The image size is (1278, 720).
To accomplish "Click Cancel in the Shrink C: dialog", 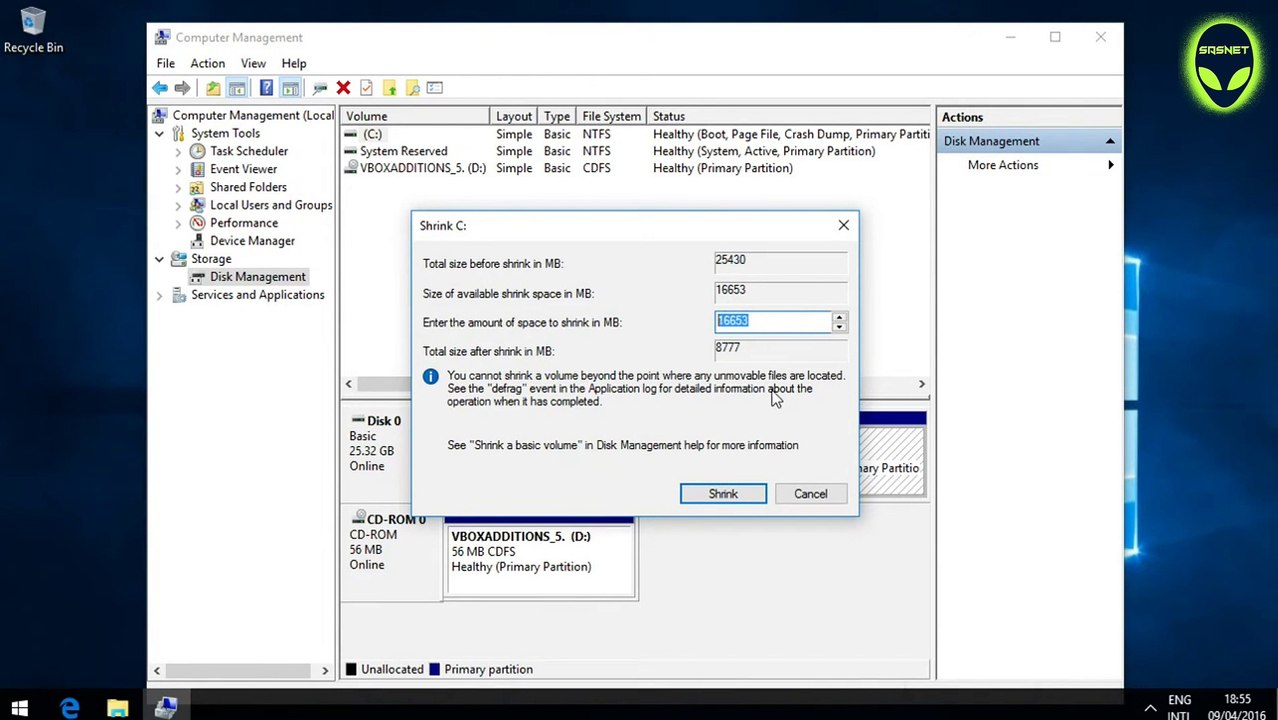I will [810, 494].
